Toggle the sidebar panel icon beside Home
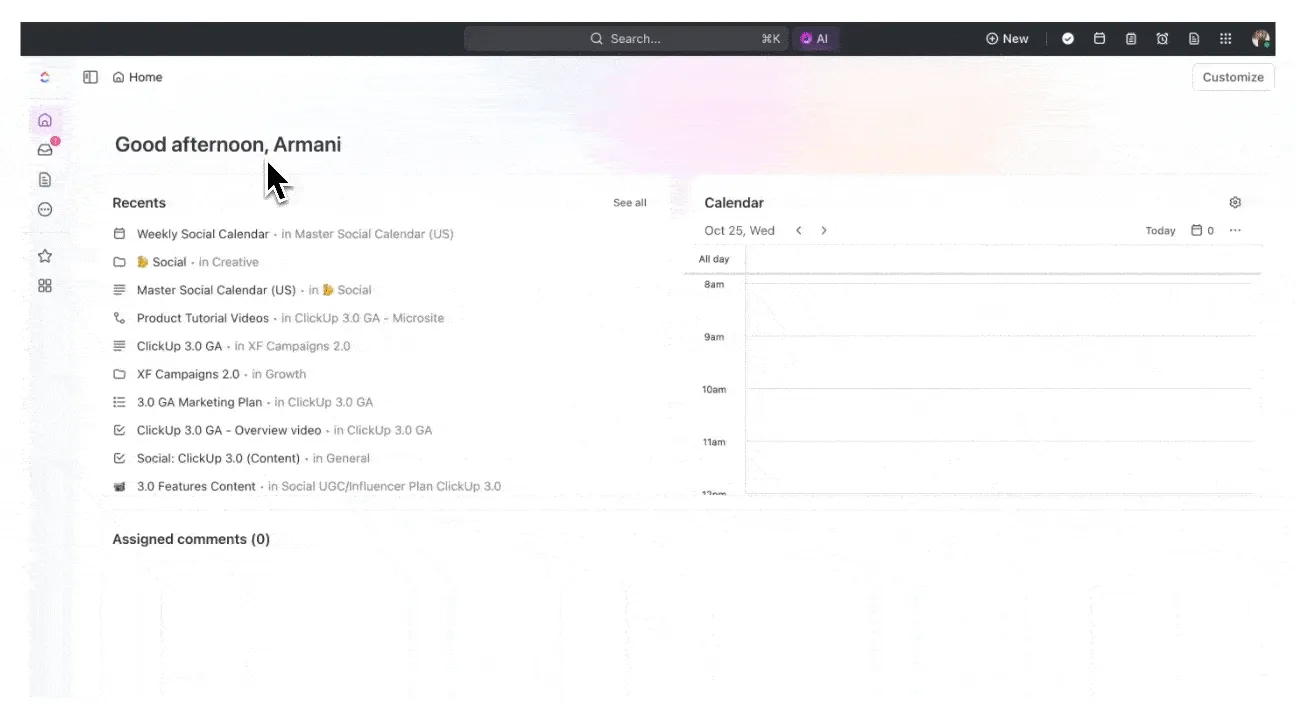 click(90, 77)
